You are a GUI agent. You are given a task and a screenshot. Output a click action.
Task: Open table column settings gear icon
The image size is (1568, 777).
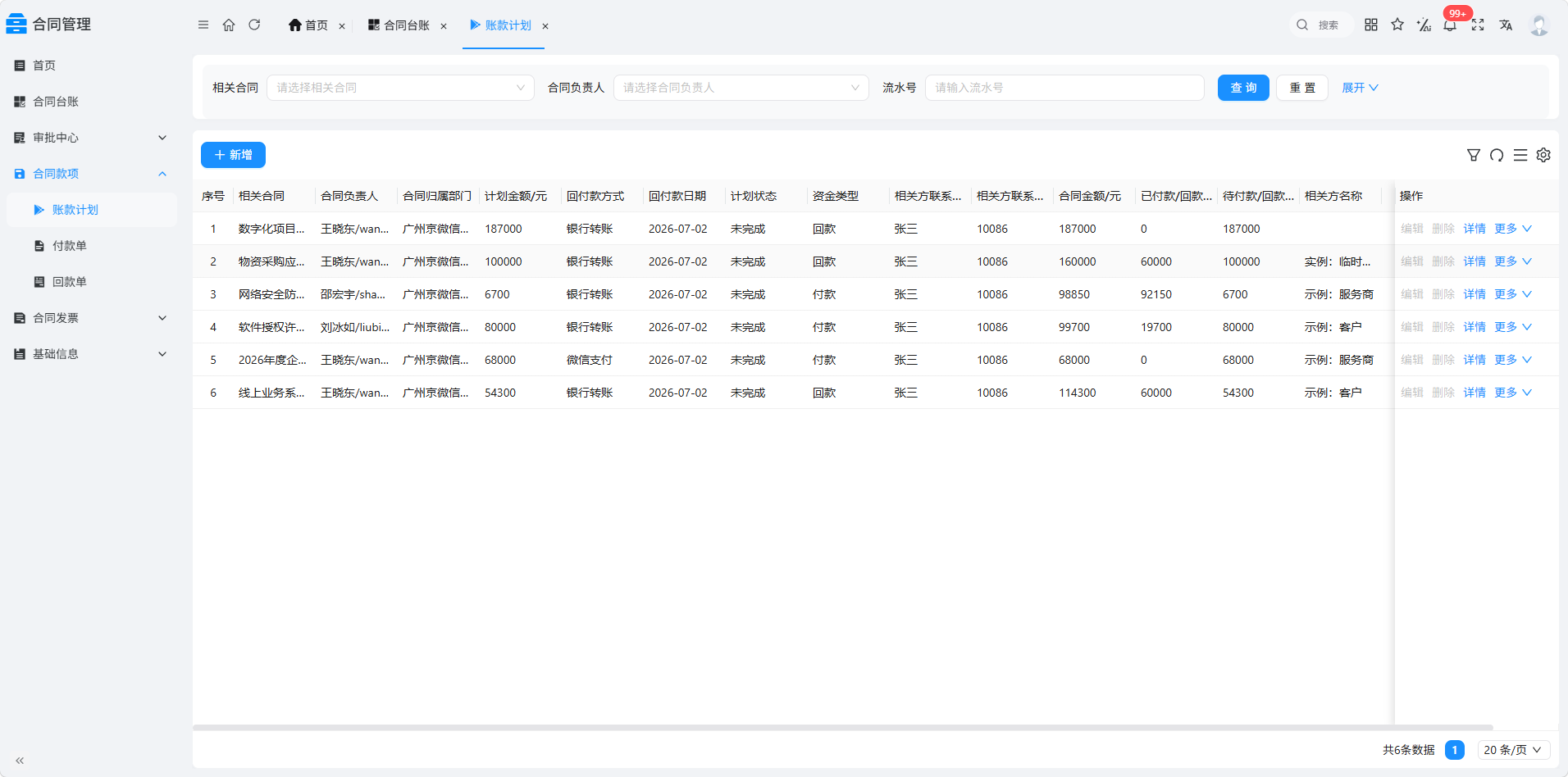(x=1543, y=155)
